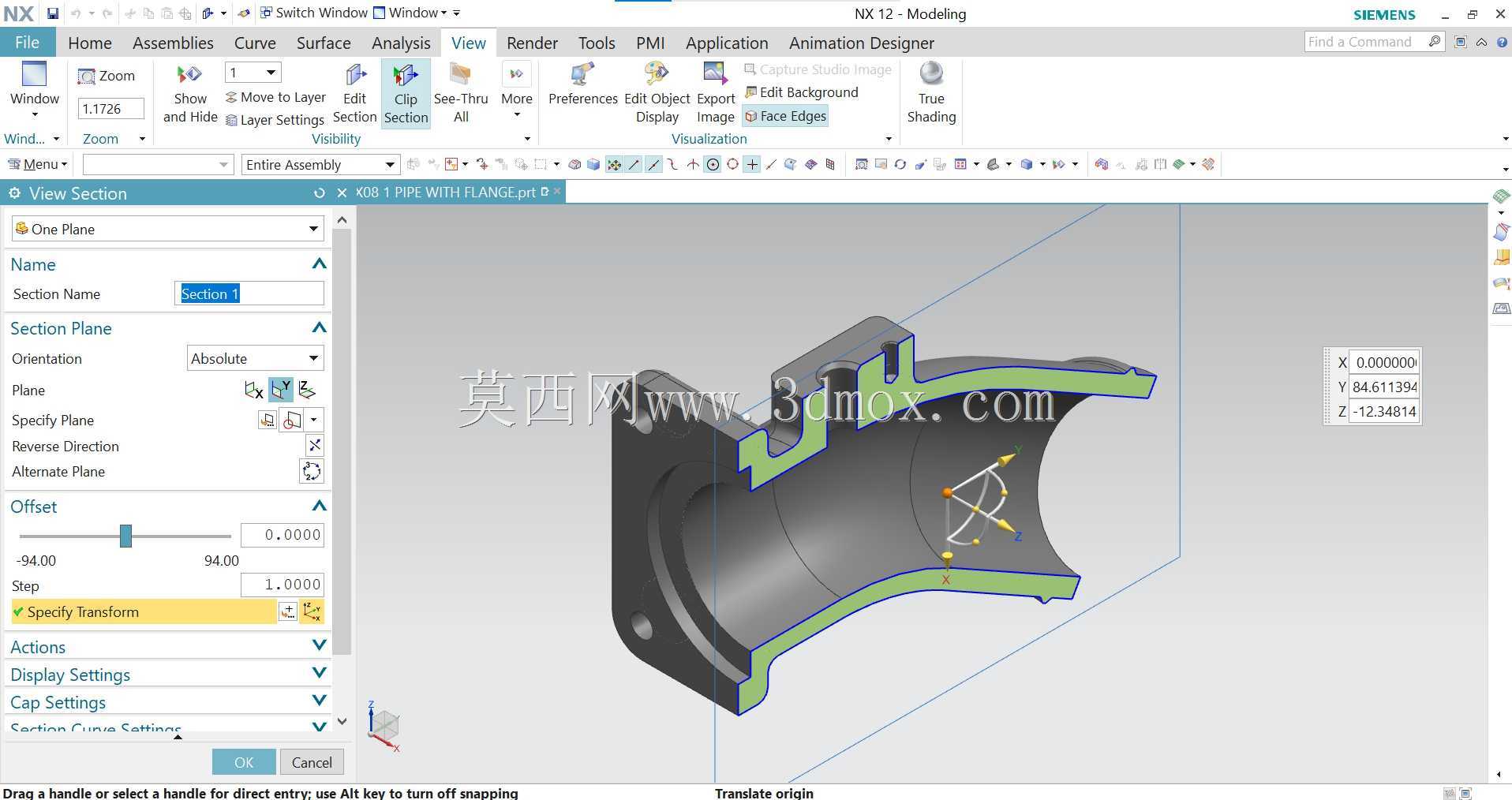Open the work layer dropdown
1512x800 pixels.
click(x=253, y=73)
